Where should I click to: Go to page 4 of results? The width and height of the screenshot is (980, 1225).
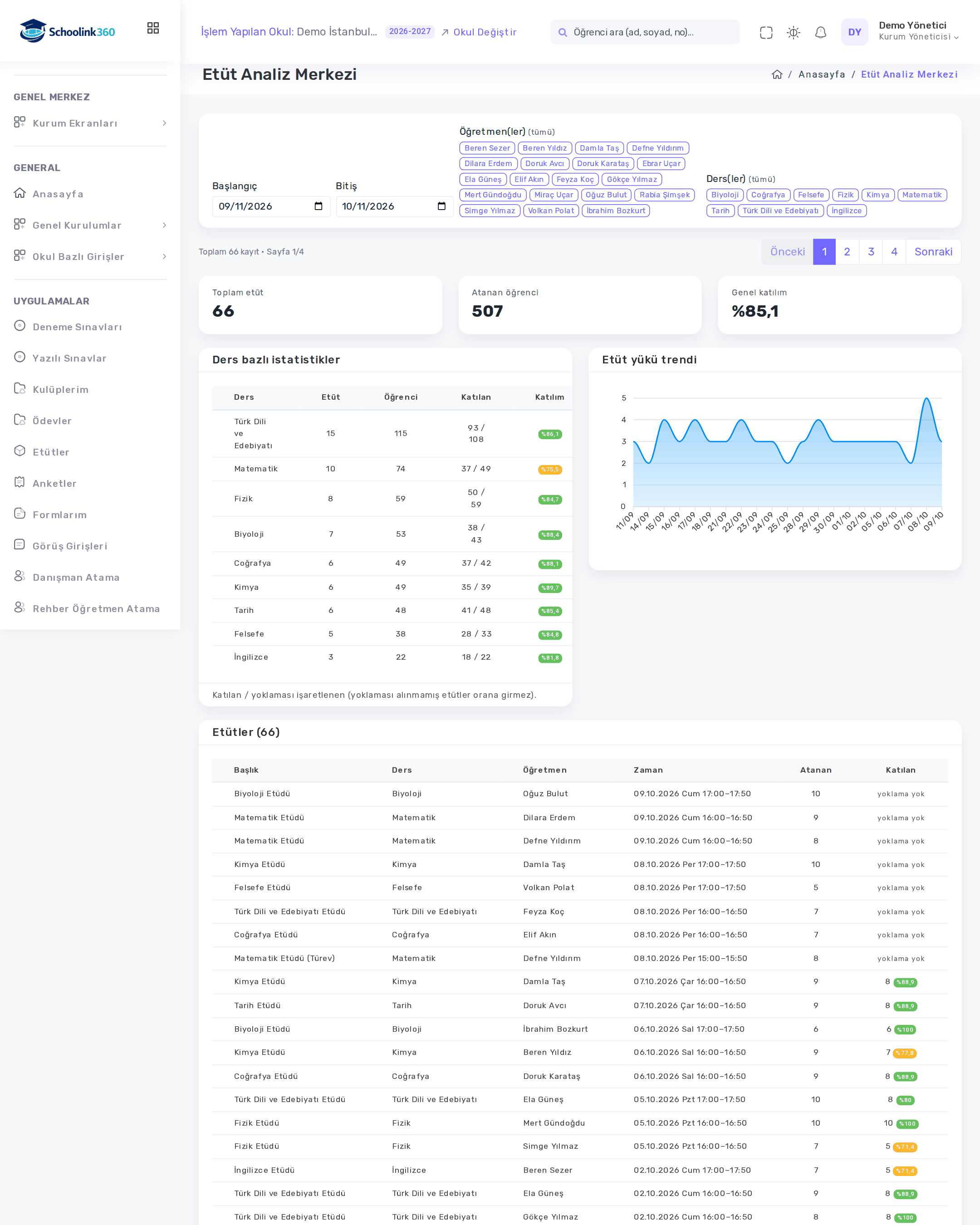pyautogui.click(x=894, y=252)
